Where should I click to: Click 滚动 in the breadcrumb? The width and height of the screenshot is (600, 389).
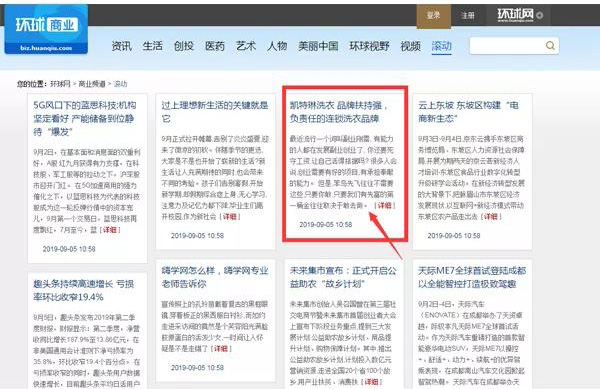pos(120,84)
